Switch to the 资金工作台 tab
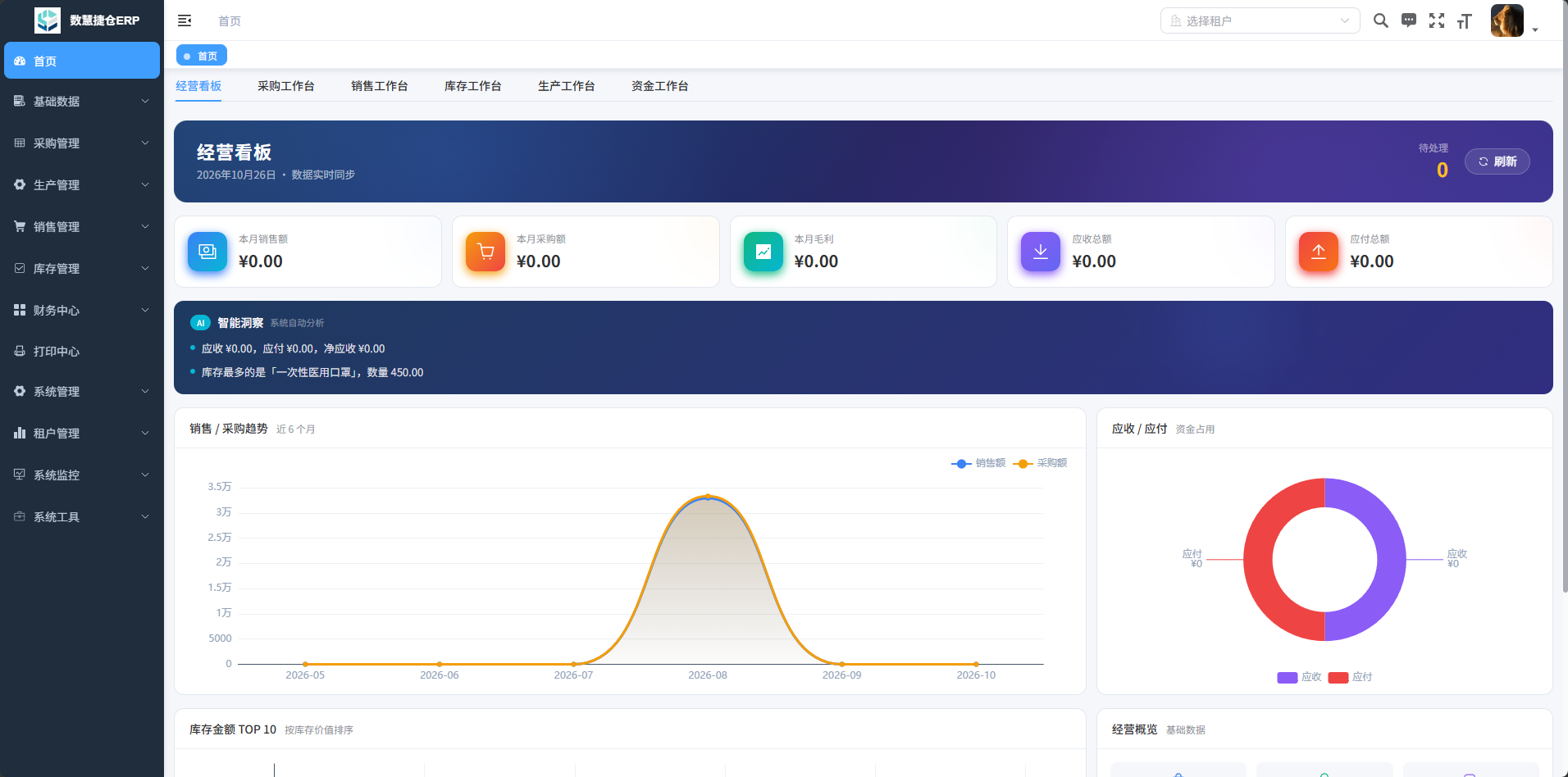Image resolution: width=1568 pixels, height=777 pixels. [x=659, y=86]
